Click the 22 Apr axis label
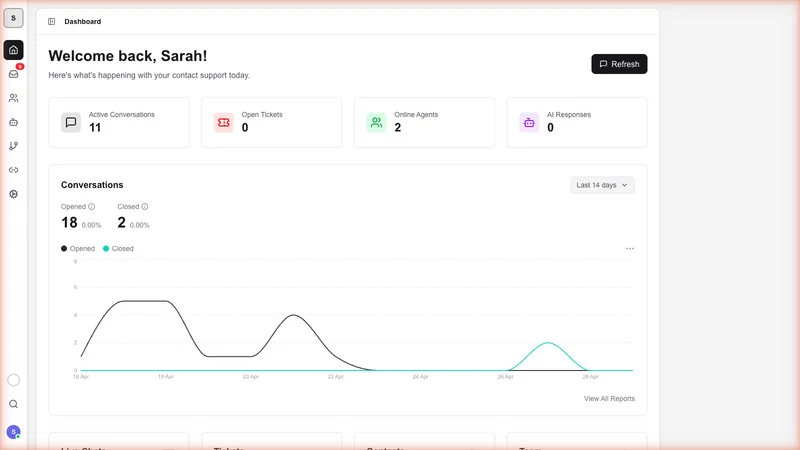 pos(335,377)
